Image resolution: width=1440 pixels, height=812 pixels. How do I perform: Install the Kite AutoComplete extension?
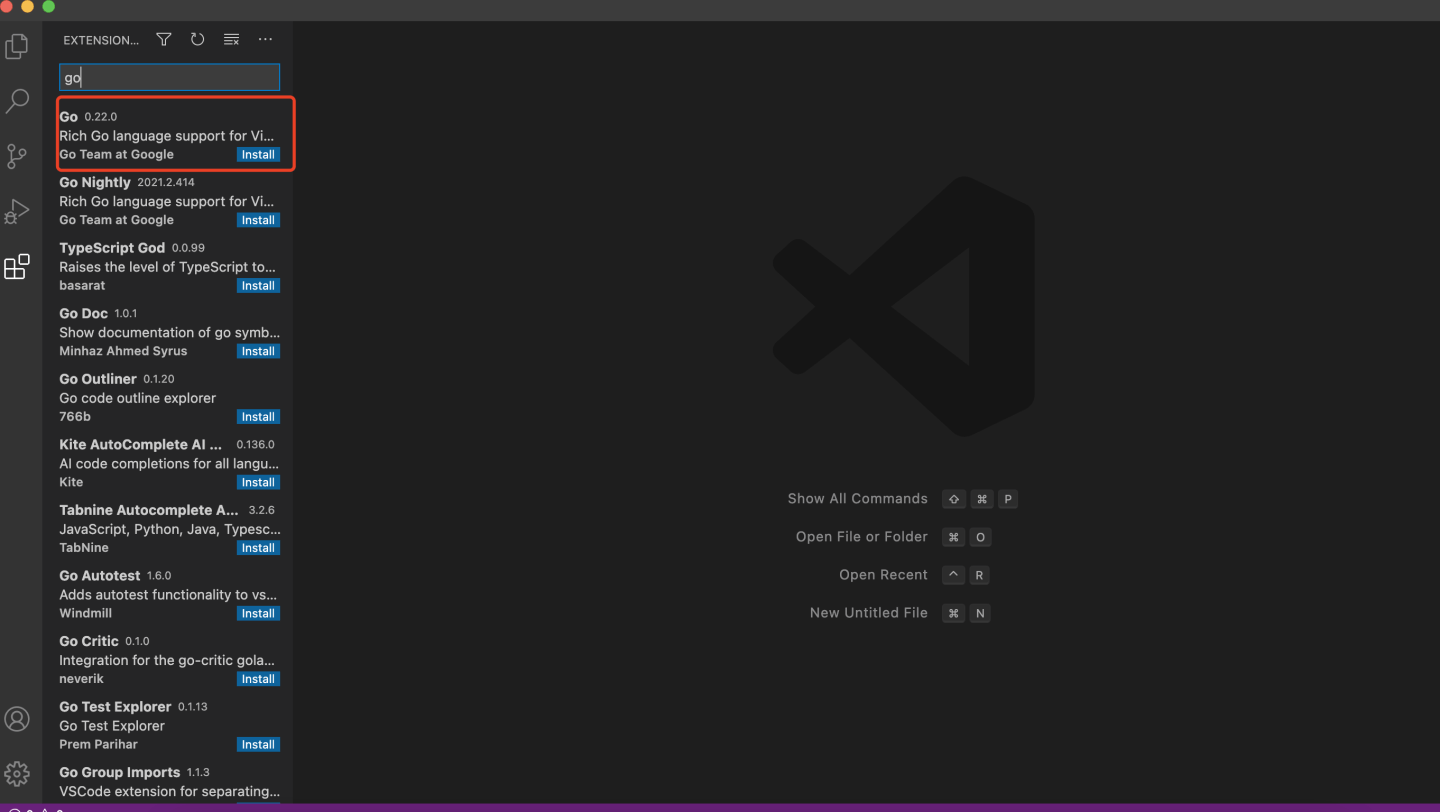[x=258, y=482]
